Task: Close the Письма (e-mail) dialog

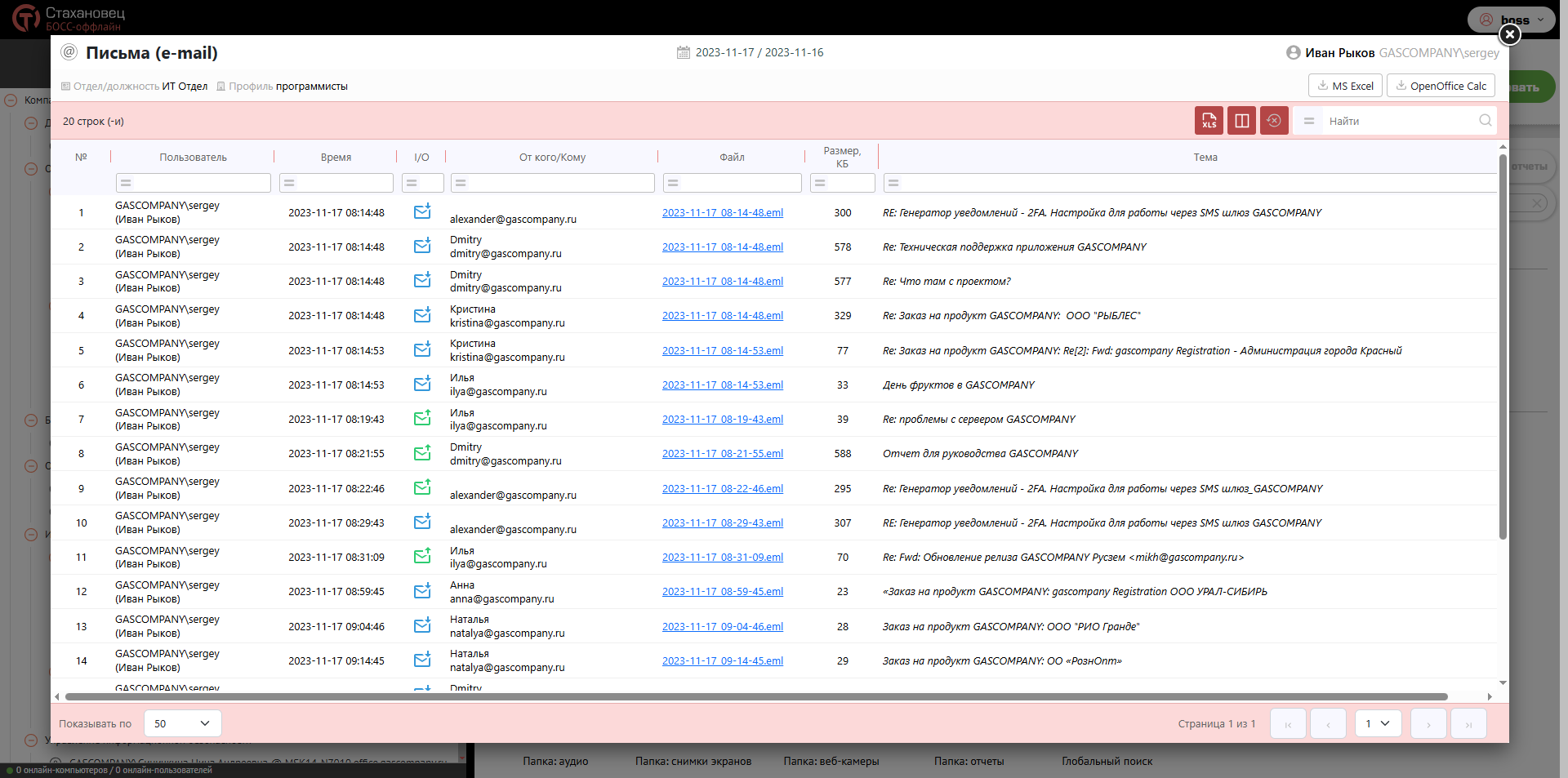Action: click(1509, 34)
